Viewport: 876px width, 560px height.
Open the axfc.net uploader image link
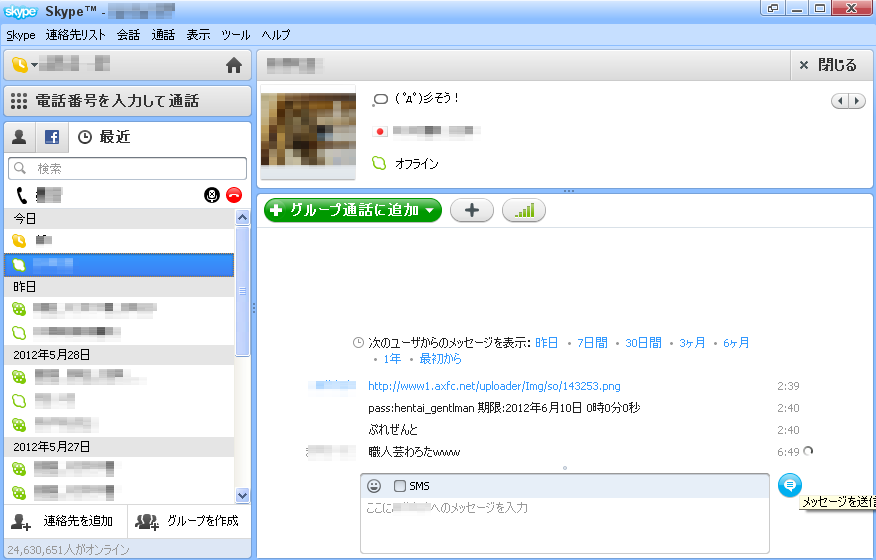pyautogui.click(x=494, y=385)
